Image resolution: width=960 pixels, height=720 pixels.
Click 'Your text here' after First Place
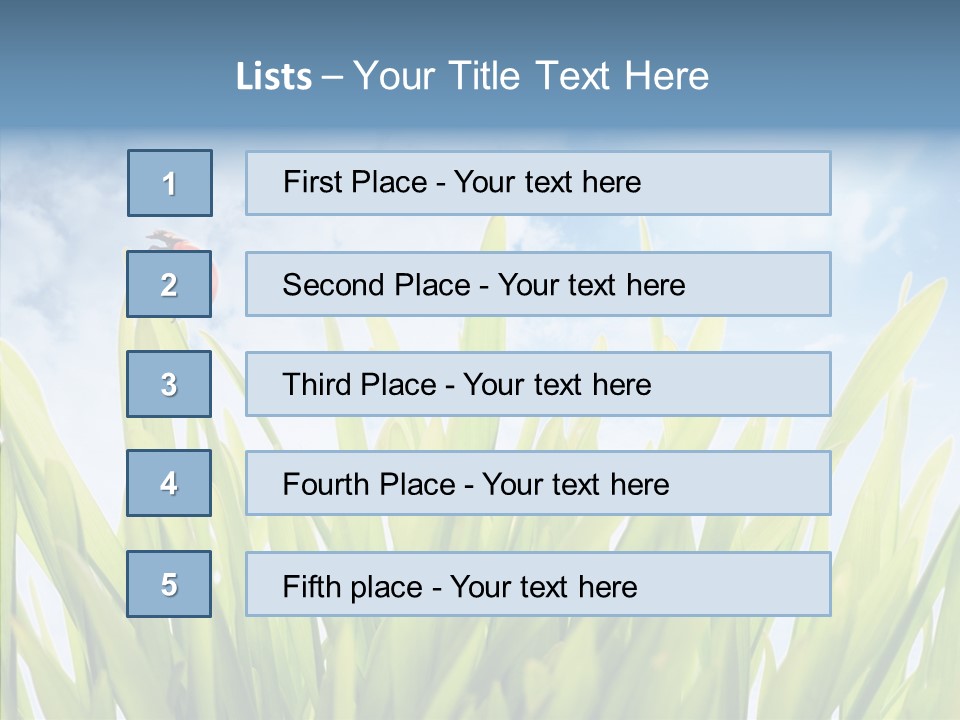(x=547, y=182)
